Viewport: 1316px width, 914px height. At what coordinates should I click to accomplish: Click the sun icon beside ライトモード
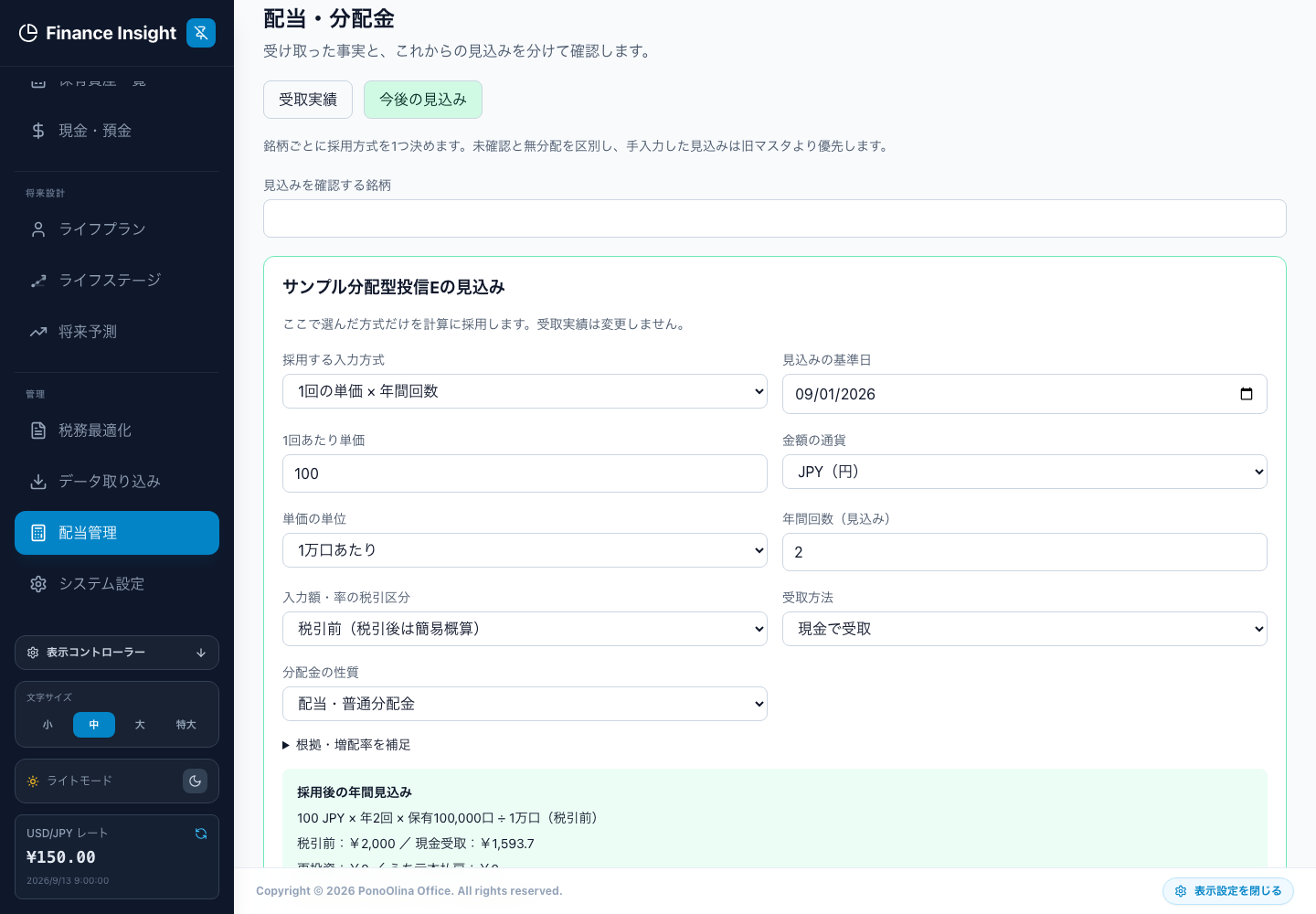33,781
